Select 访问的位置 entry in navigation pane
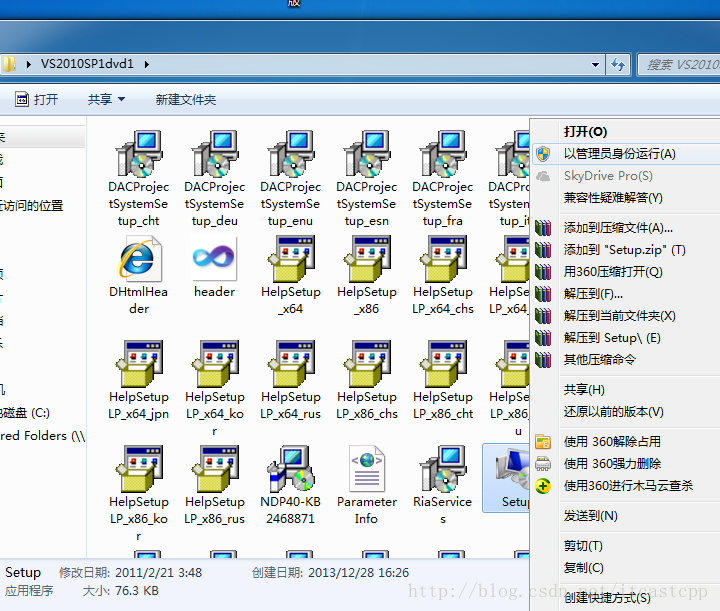 31,206
